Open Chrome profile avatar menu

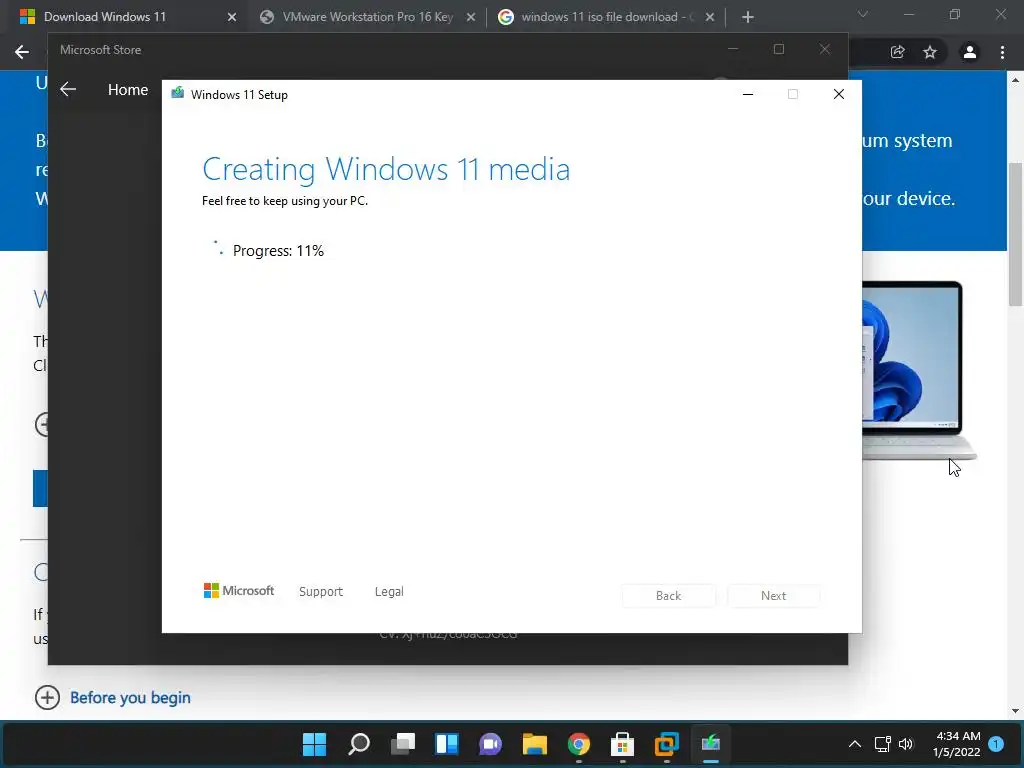(970, 52)
